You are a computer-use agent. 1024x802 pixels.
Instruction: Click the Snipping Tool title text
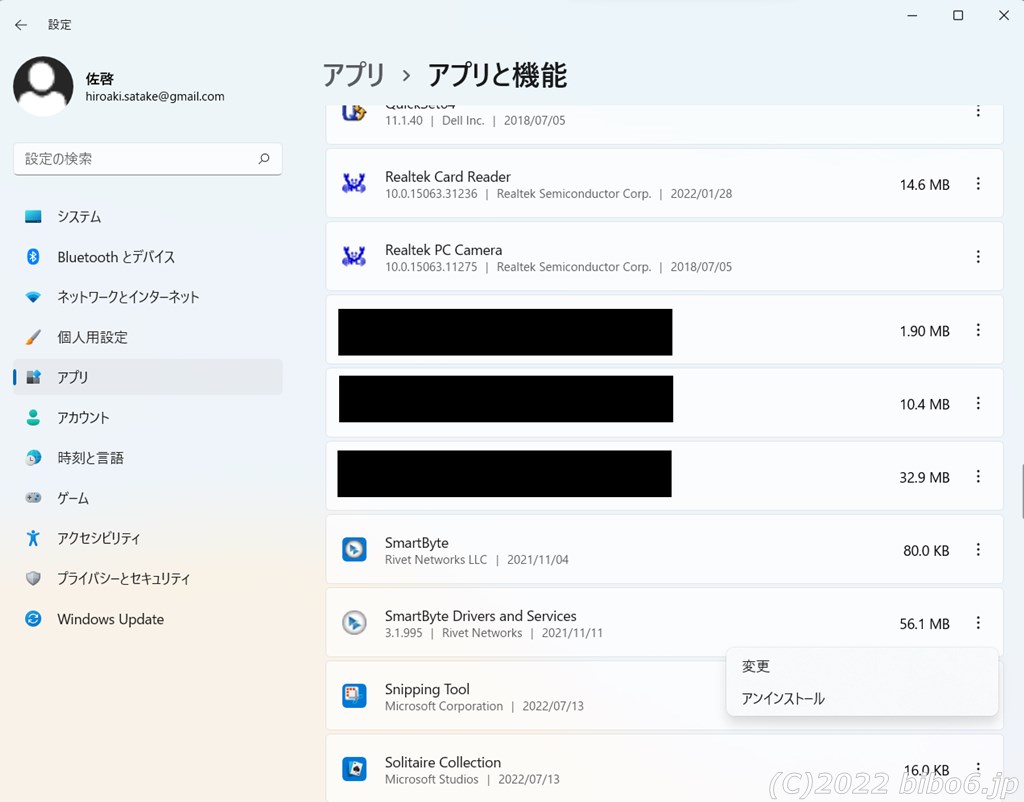pyautogui.click(x=427, y=689)
